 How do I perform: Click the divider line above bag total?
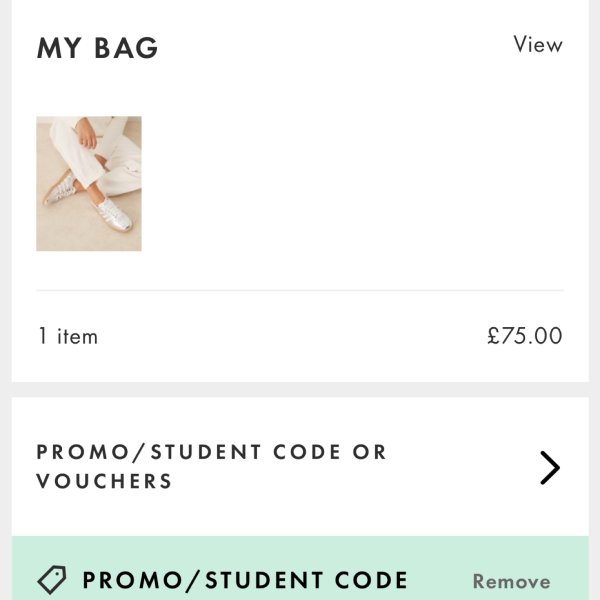click(x=300, y=290)
